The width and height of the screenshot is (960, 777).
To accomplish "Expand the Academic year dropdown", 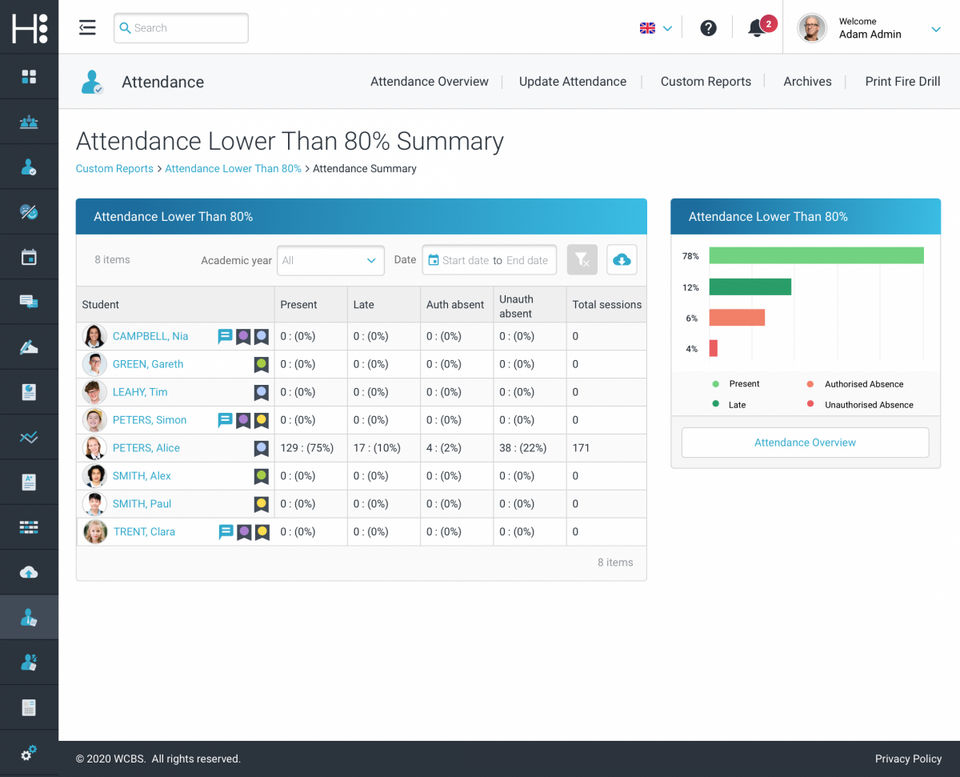I will pos(331,260).
